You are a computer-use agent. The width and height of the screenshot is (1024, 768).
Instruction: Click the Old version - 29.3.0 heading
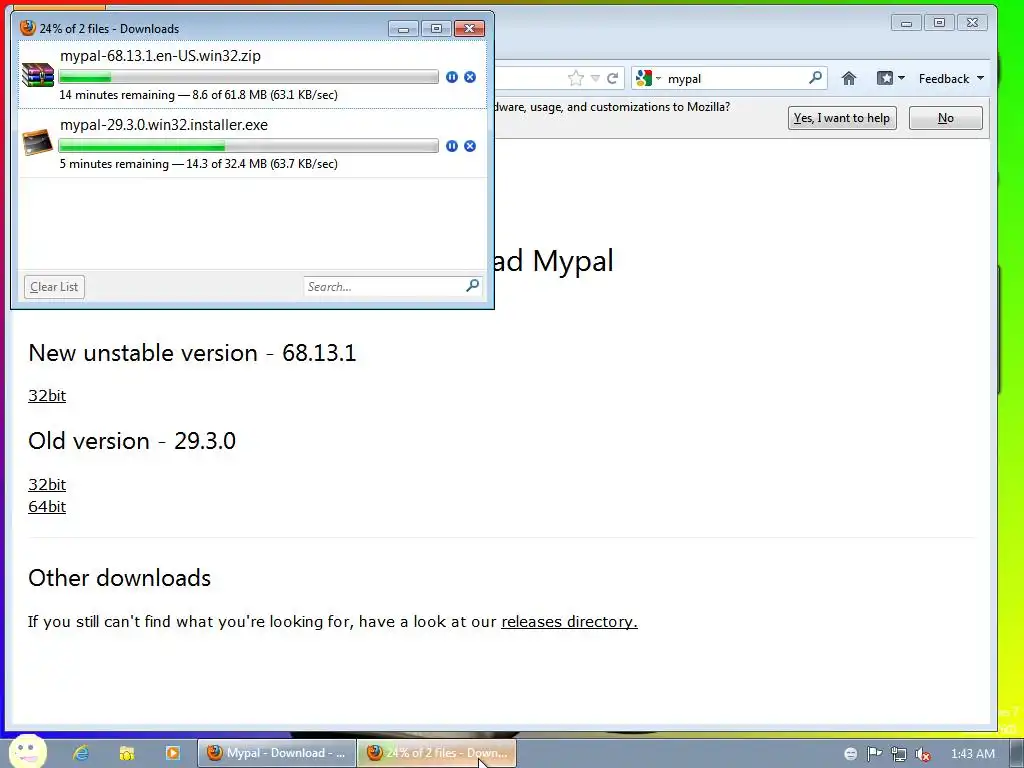132,441
